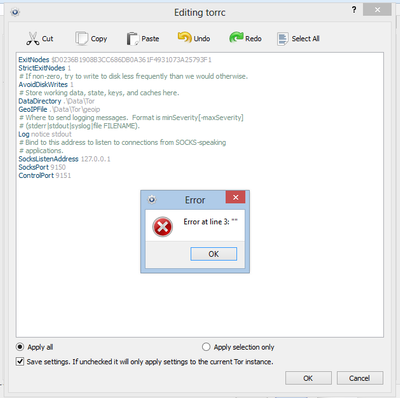Open the question mark help button
The height and width of the screenshot is (398, 400).
pos(354,10)
